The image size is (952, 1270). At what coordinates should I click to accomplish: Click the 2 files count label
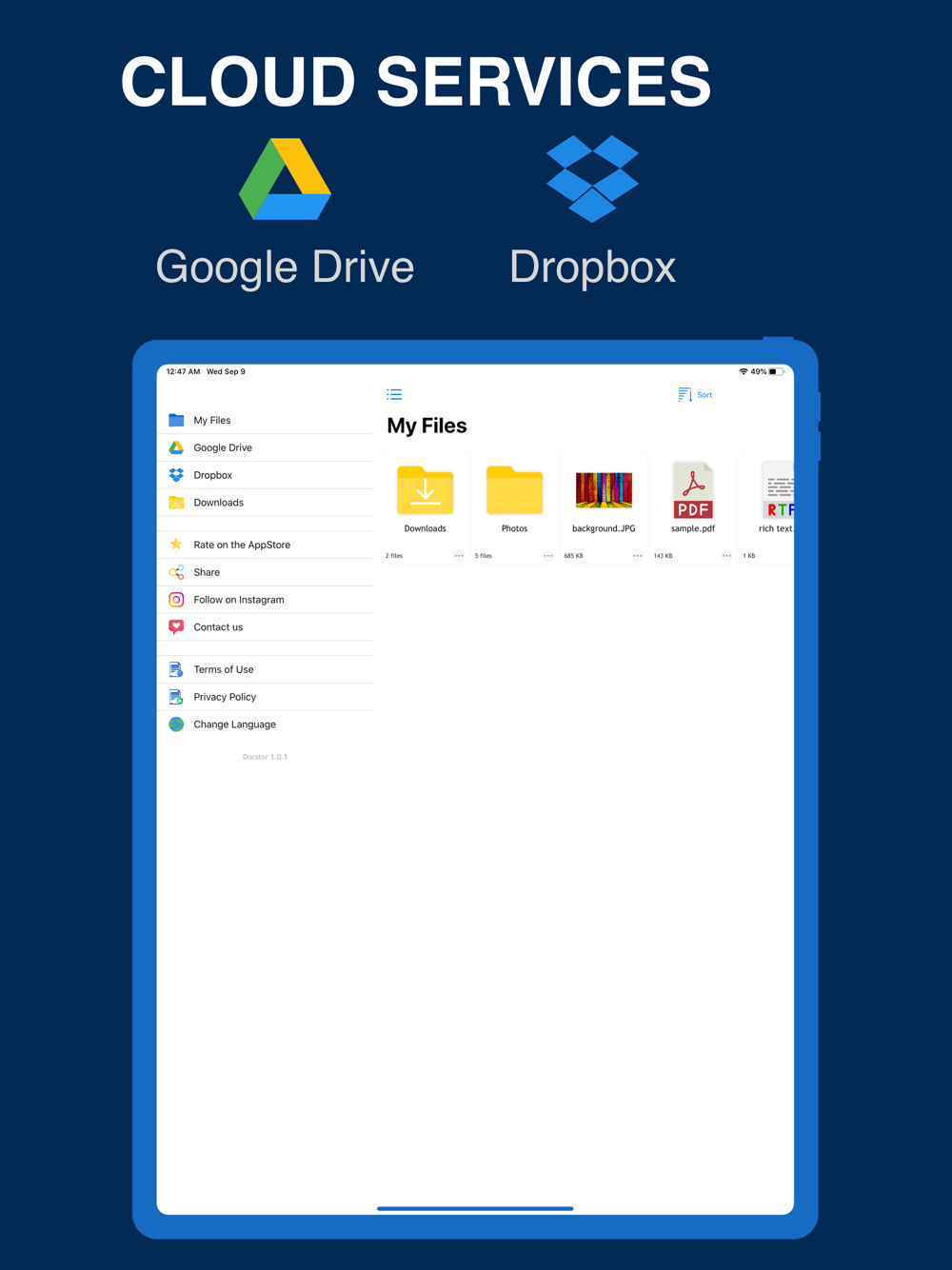[x=394, y=556]
